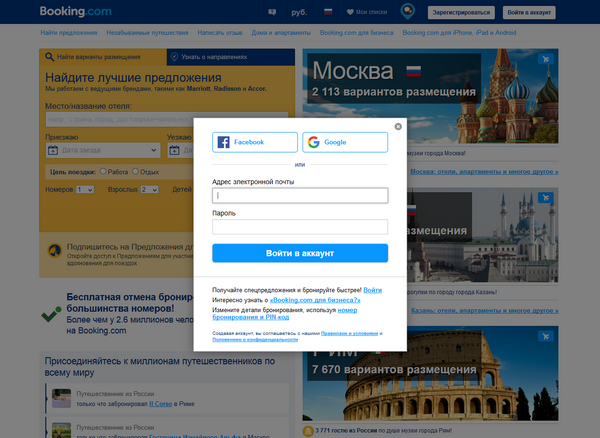
Task: Open Il Corso hotel link
Action: pos(160,404)
